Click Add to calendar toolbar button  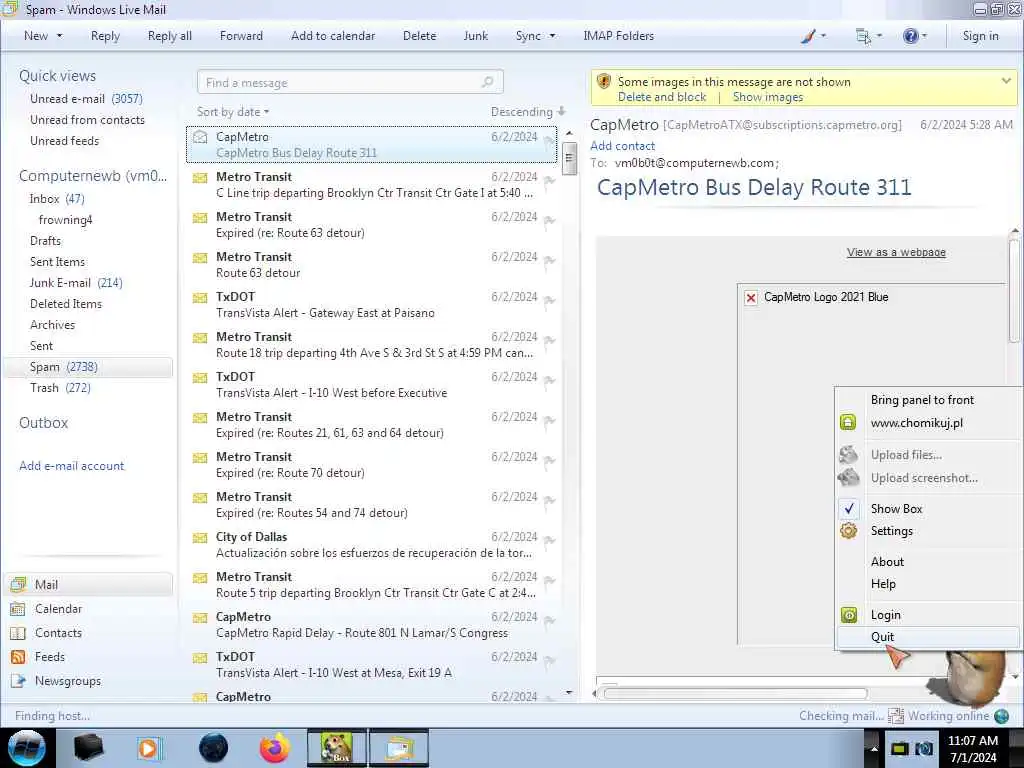click(333, 36)
